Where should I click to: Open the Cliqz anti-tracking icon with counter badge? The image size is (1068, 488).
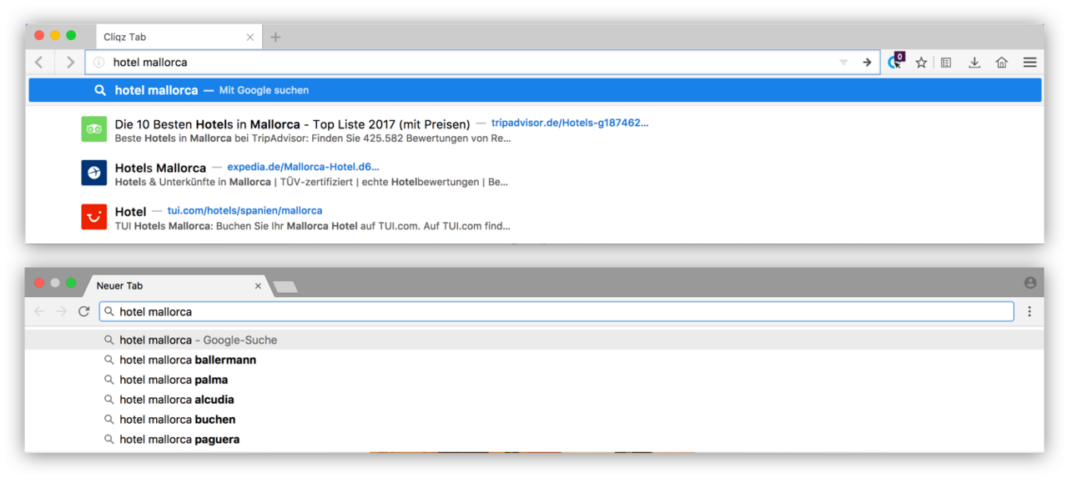pyautogui.click(x=897, y=61)
